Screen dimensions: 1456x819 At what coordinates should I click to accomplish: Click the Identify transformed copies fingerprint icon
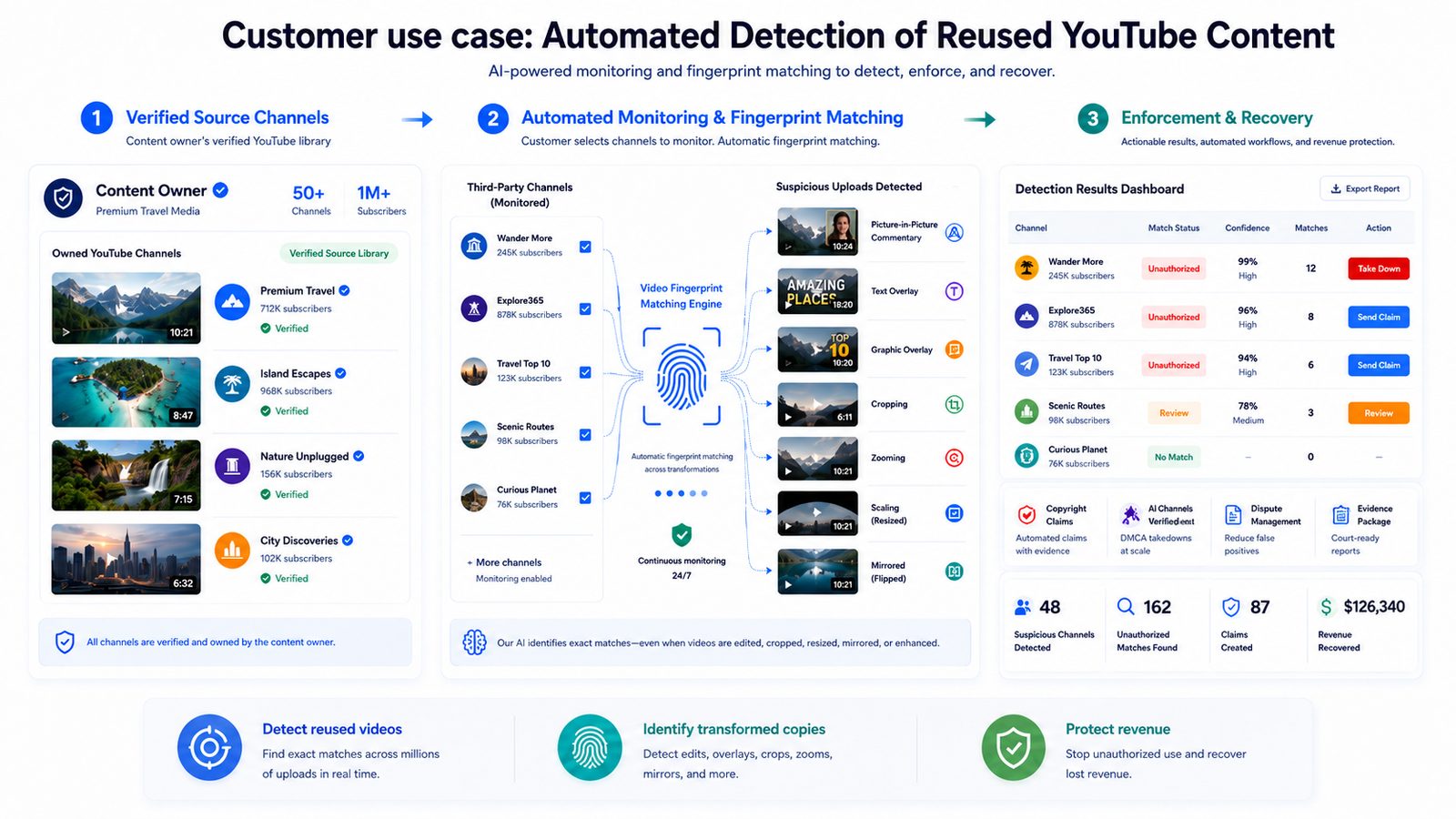point(590,748)
